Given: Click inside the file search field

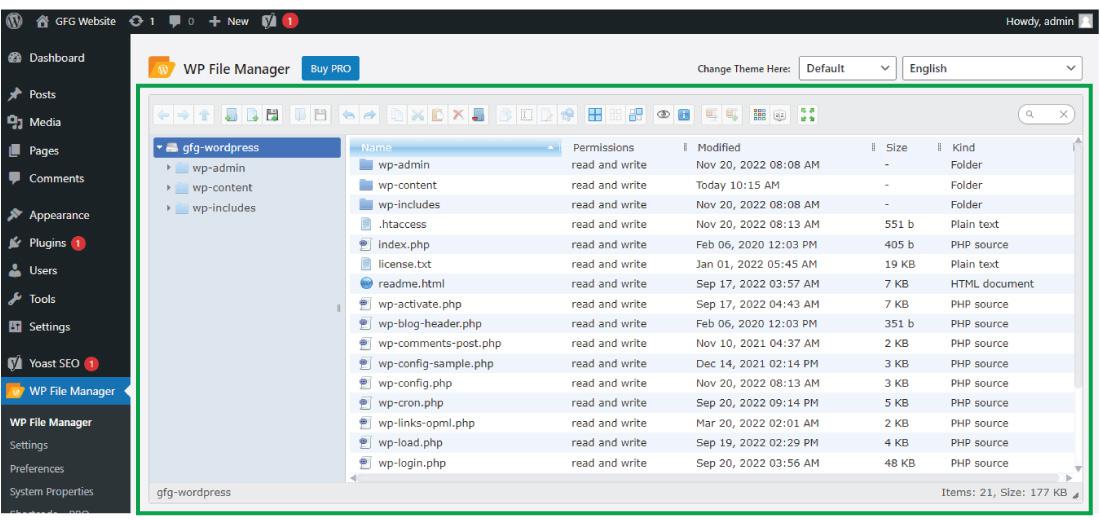Looking at the screenshot, I should point(1046,114).
